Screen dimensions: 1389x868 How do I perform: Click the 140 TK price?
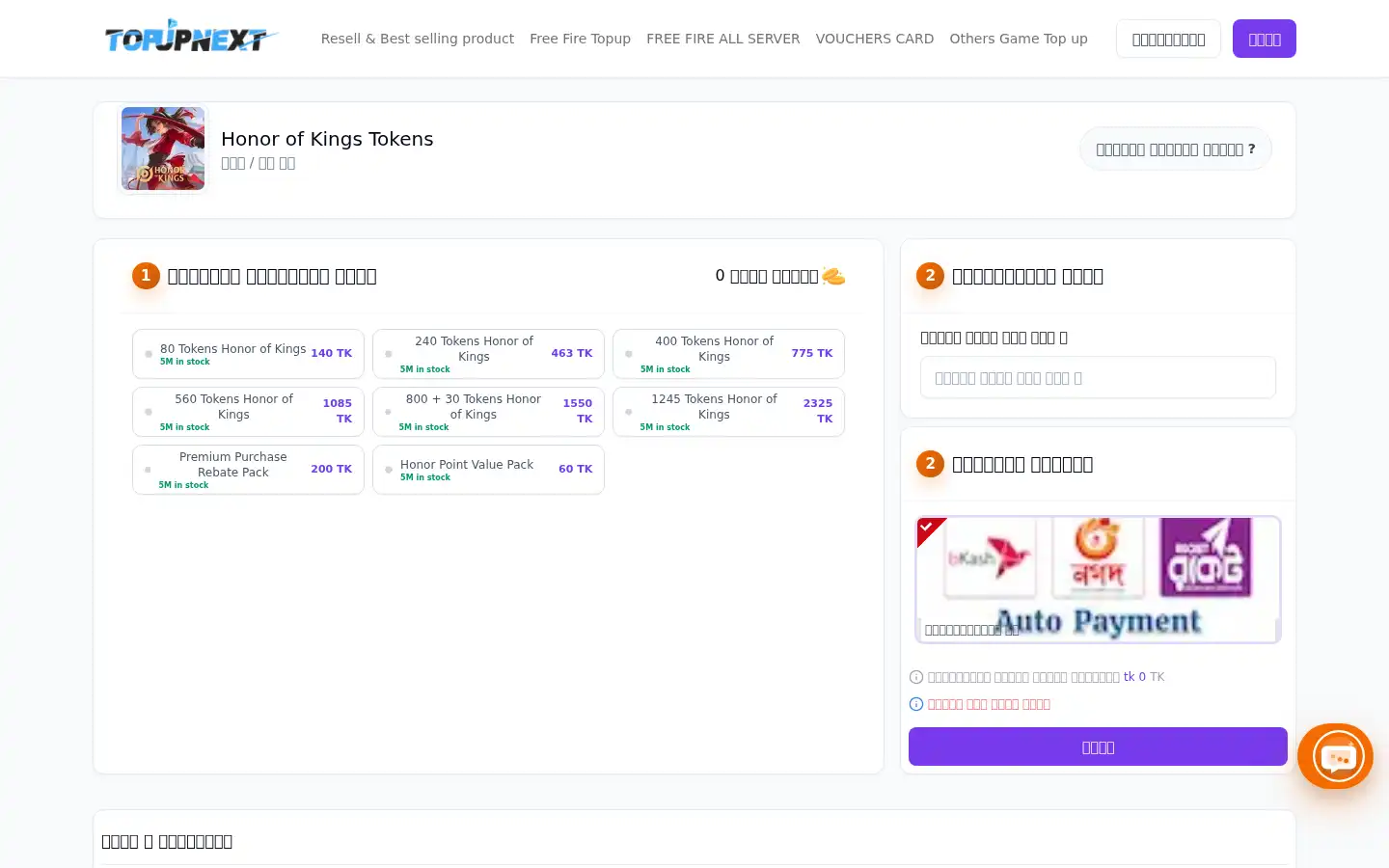coord(331,353)
